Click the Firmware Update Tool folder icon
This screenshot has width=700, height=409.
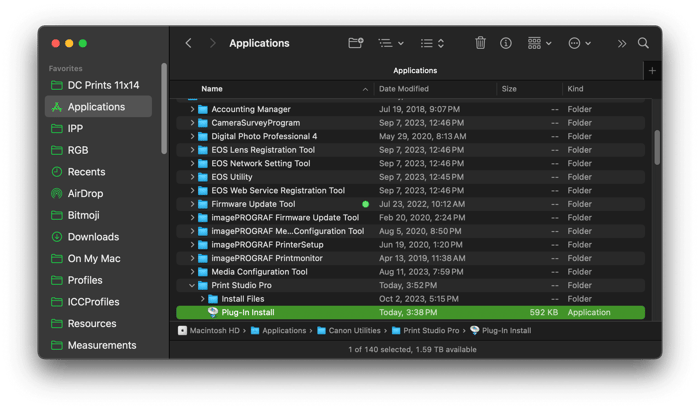pos(203,204)
